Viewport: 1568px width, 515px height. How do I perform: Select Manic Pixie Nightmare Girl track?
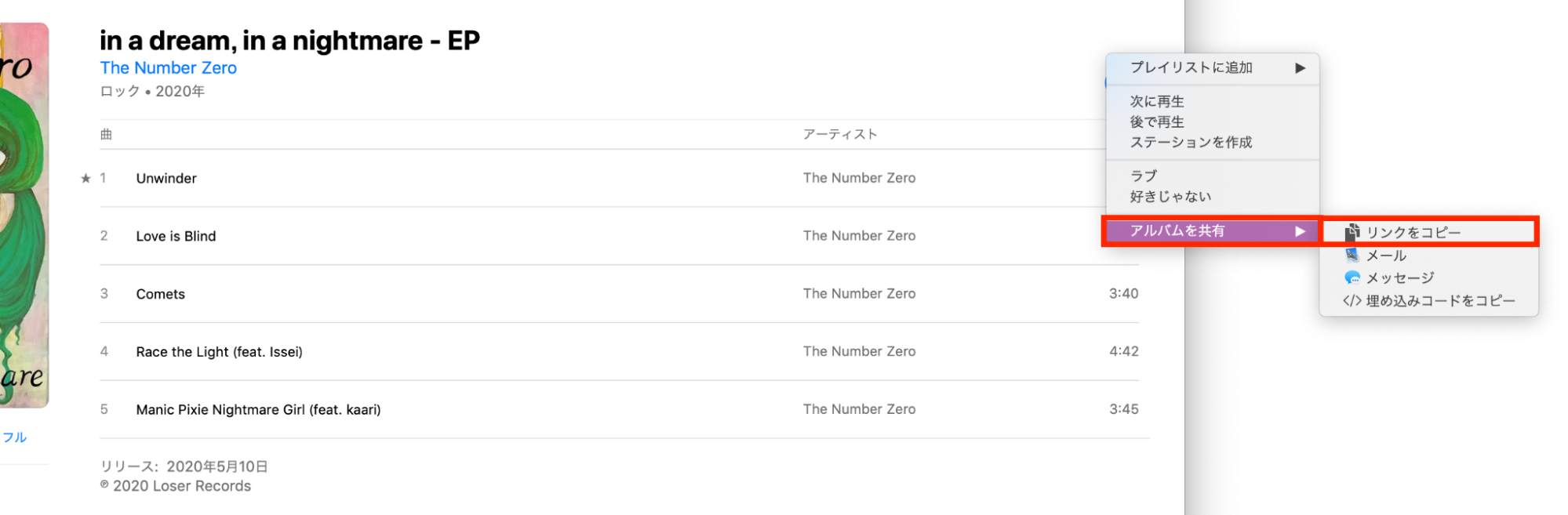pyautogui.click(x=258, y=410)
